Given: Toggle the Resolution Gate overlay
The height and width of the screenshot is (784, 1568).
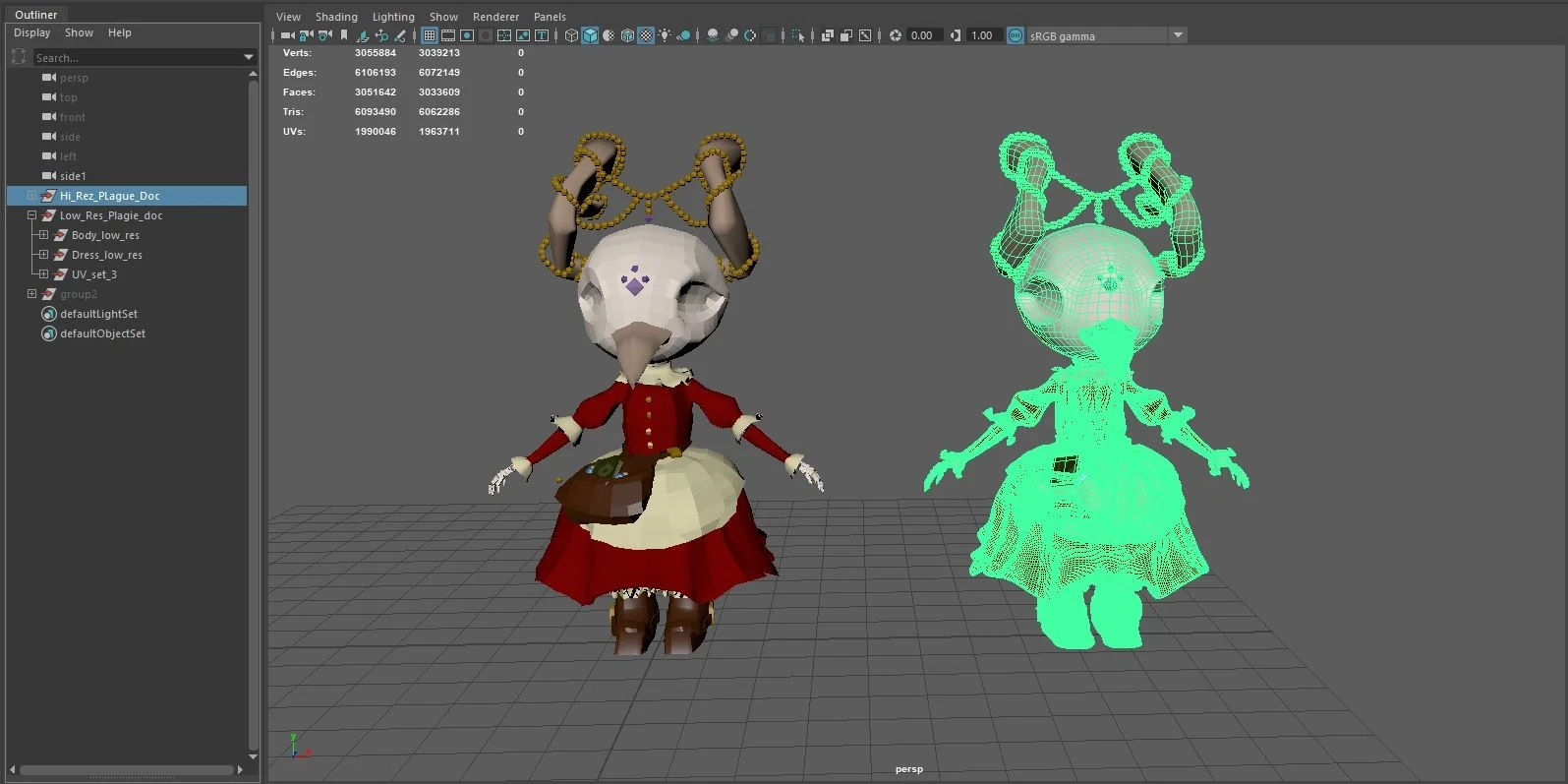Looking at the screenshot, I should point(467,35).
